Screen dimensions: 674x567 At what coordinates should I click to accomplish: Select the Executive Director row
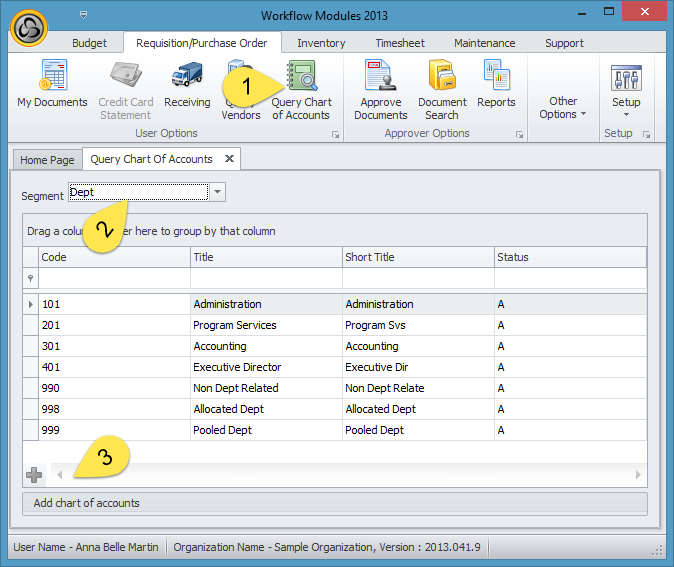coord(237,367)
